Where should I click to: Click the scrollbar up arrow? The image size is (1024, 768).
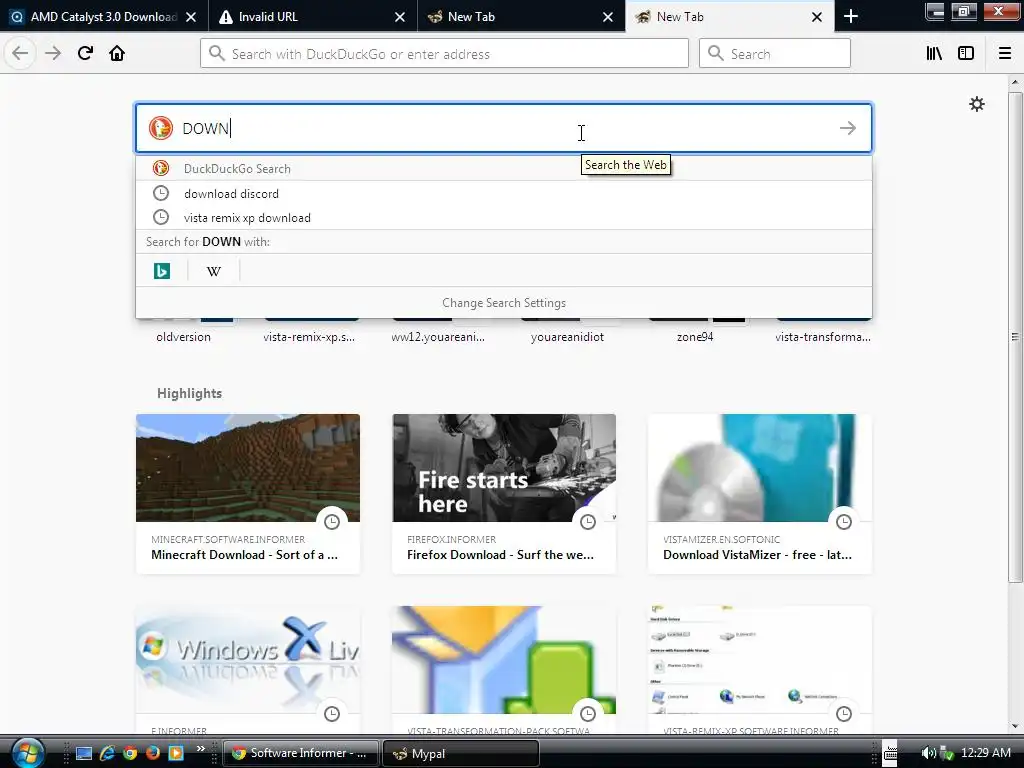pyautogui.click(x=1015, y=82)
